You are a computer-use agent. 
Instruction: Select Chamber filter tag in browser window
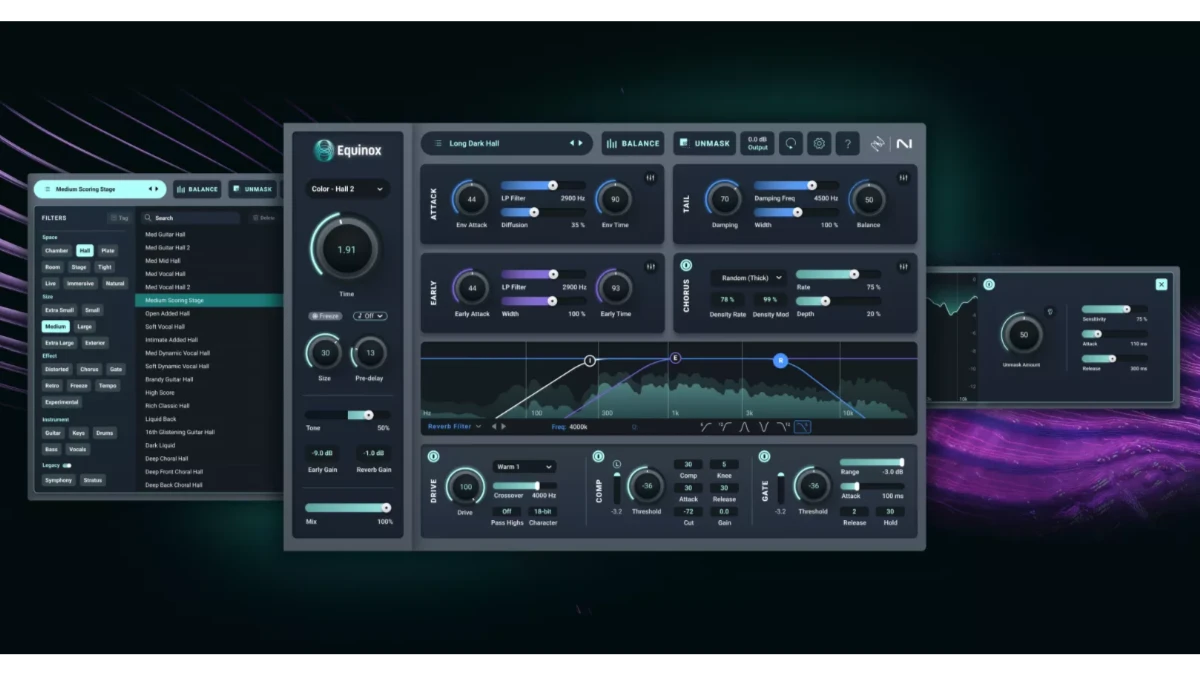click(56, 251)
